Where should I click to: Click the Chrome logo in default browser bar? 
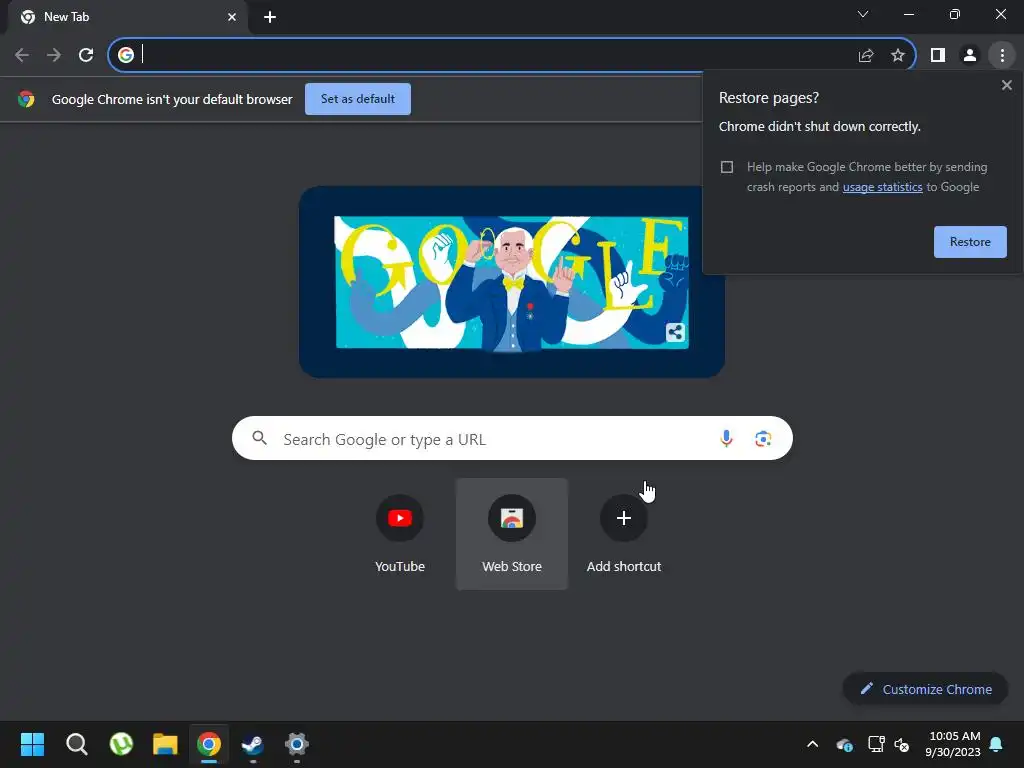[26, 99]
